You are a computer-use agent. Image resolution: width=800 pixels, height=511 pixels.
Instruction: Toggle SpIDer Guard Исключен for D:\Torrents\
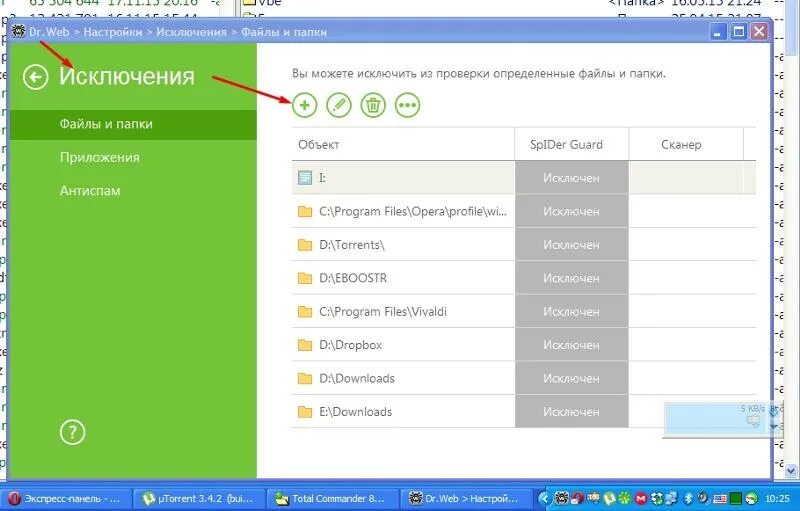click(x=571, y=245)
